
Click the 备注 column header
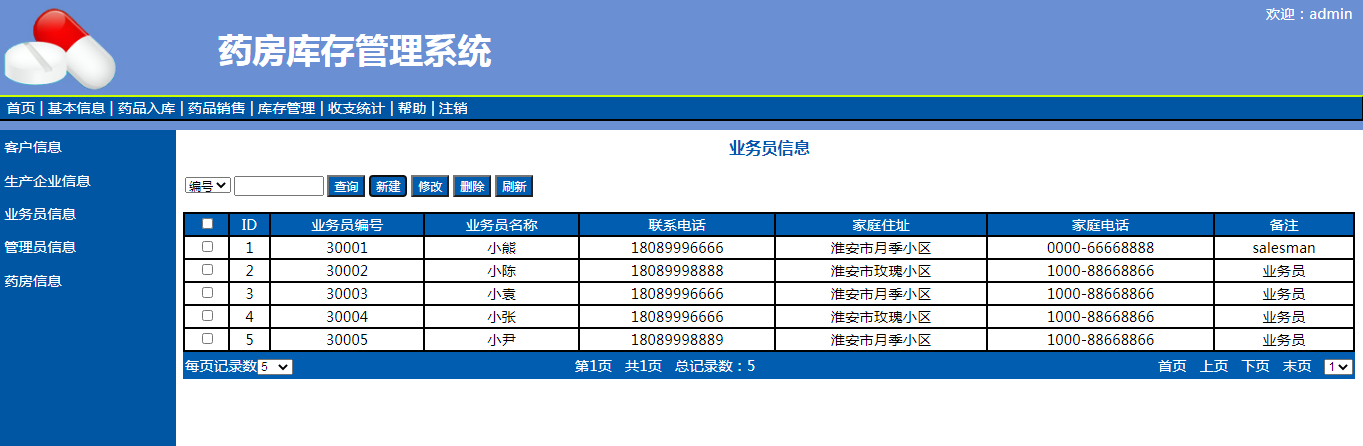click(x=1284, y=224)
